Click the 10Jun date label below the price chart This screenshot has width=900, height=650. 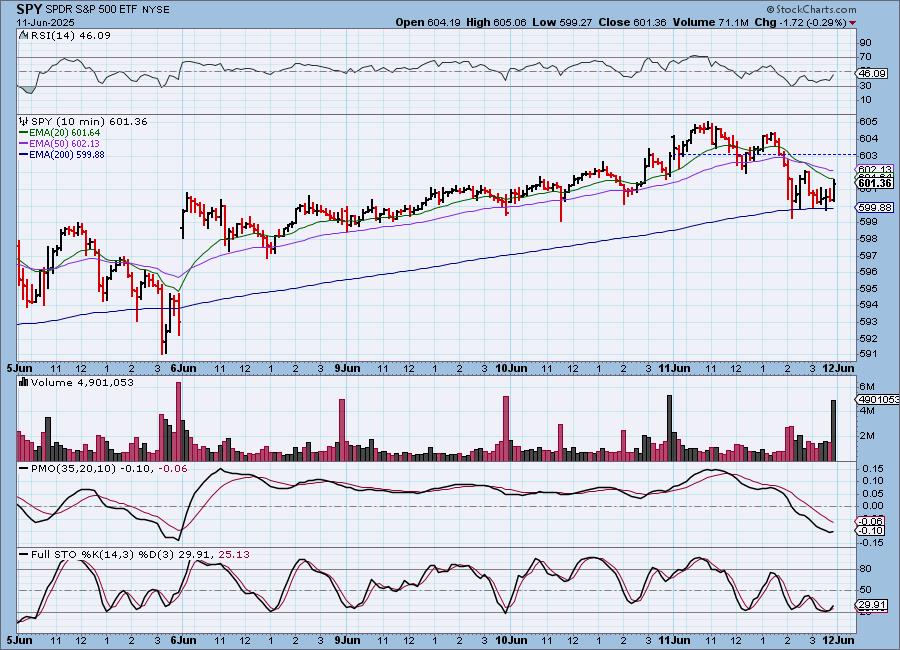pos(511,368)
